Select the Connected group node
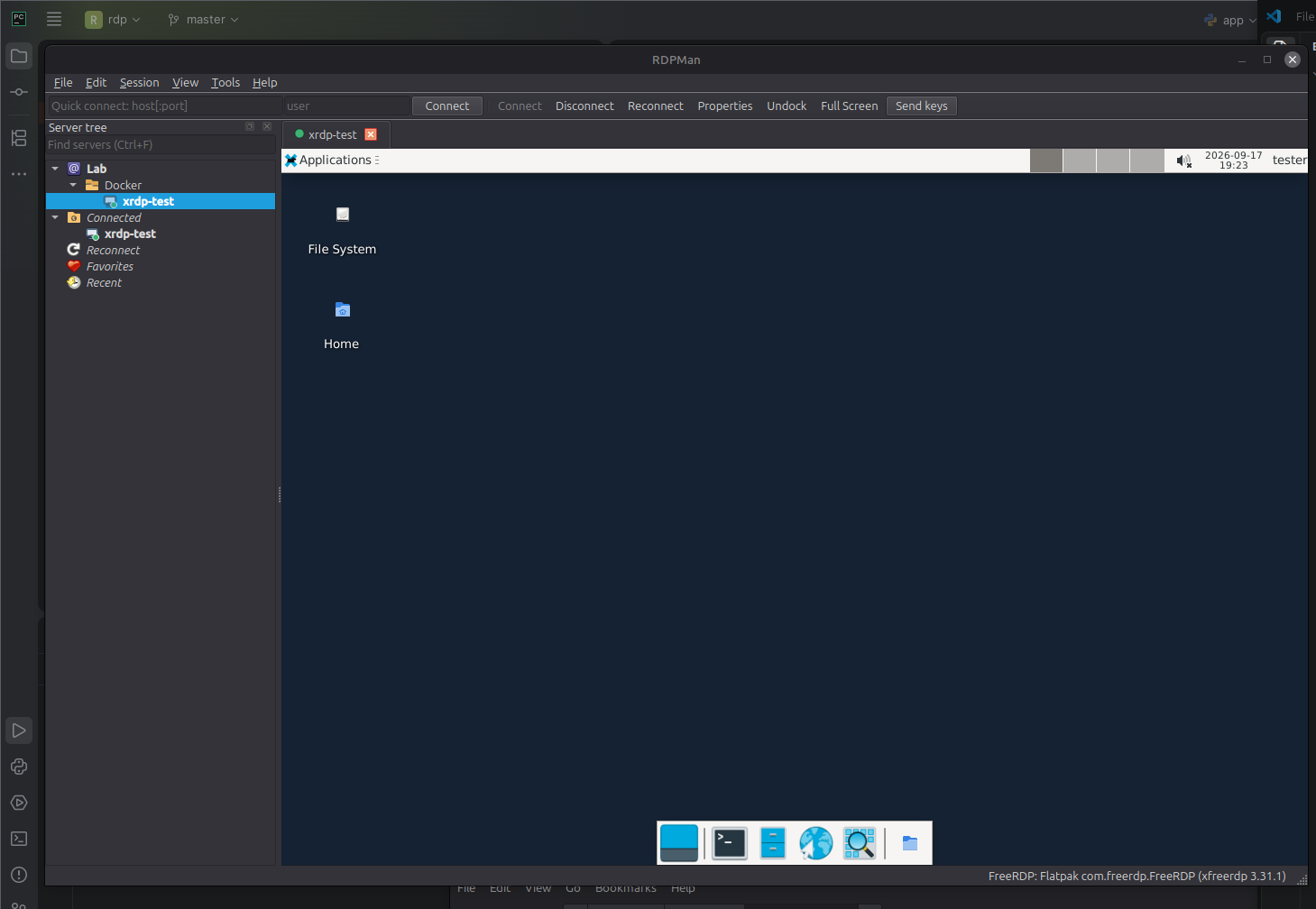 pos(114,217)
